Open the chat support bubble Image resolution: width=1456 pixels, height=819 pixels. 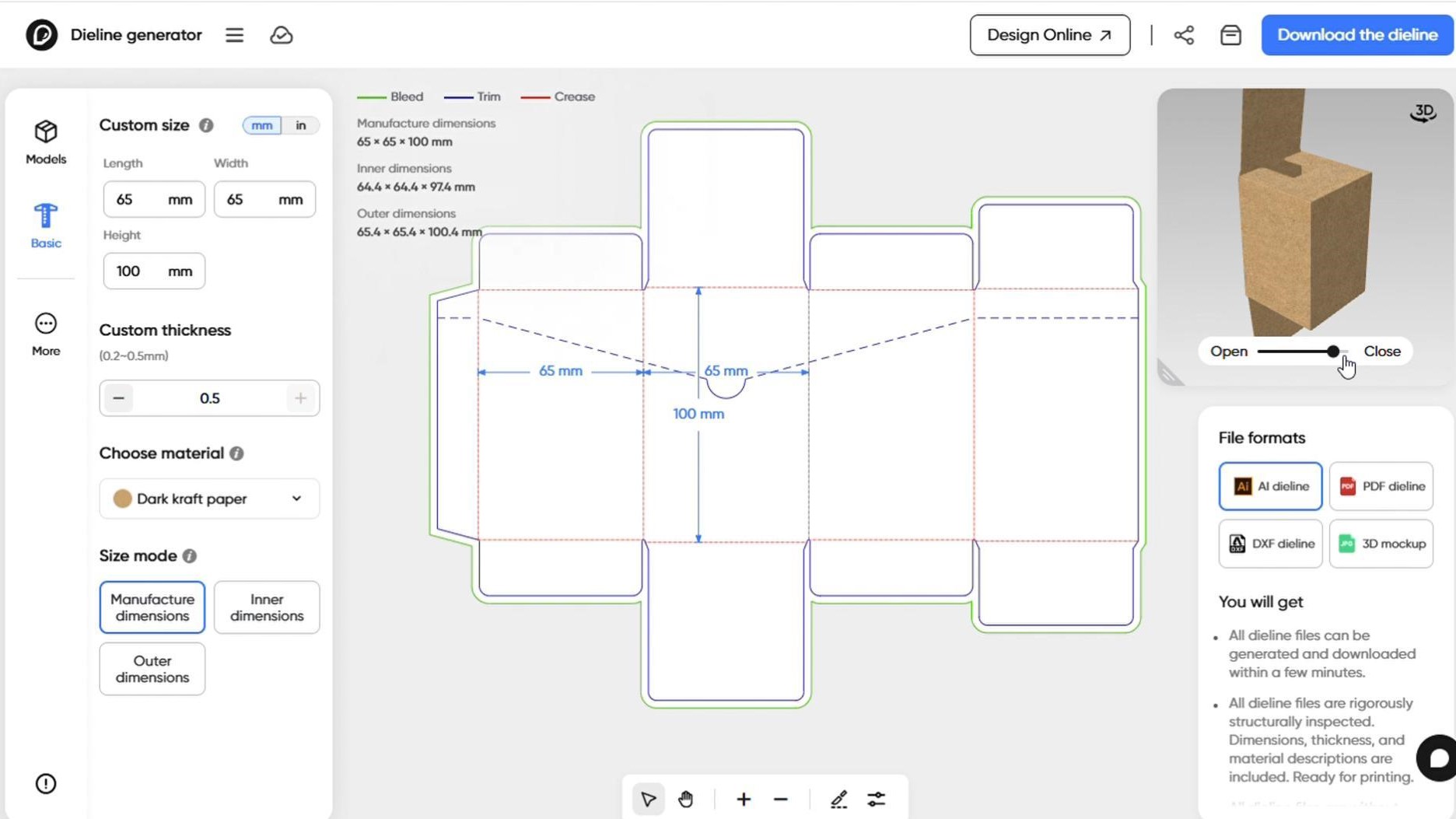(1437, 758)
